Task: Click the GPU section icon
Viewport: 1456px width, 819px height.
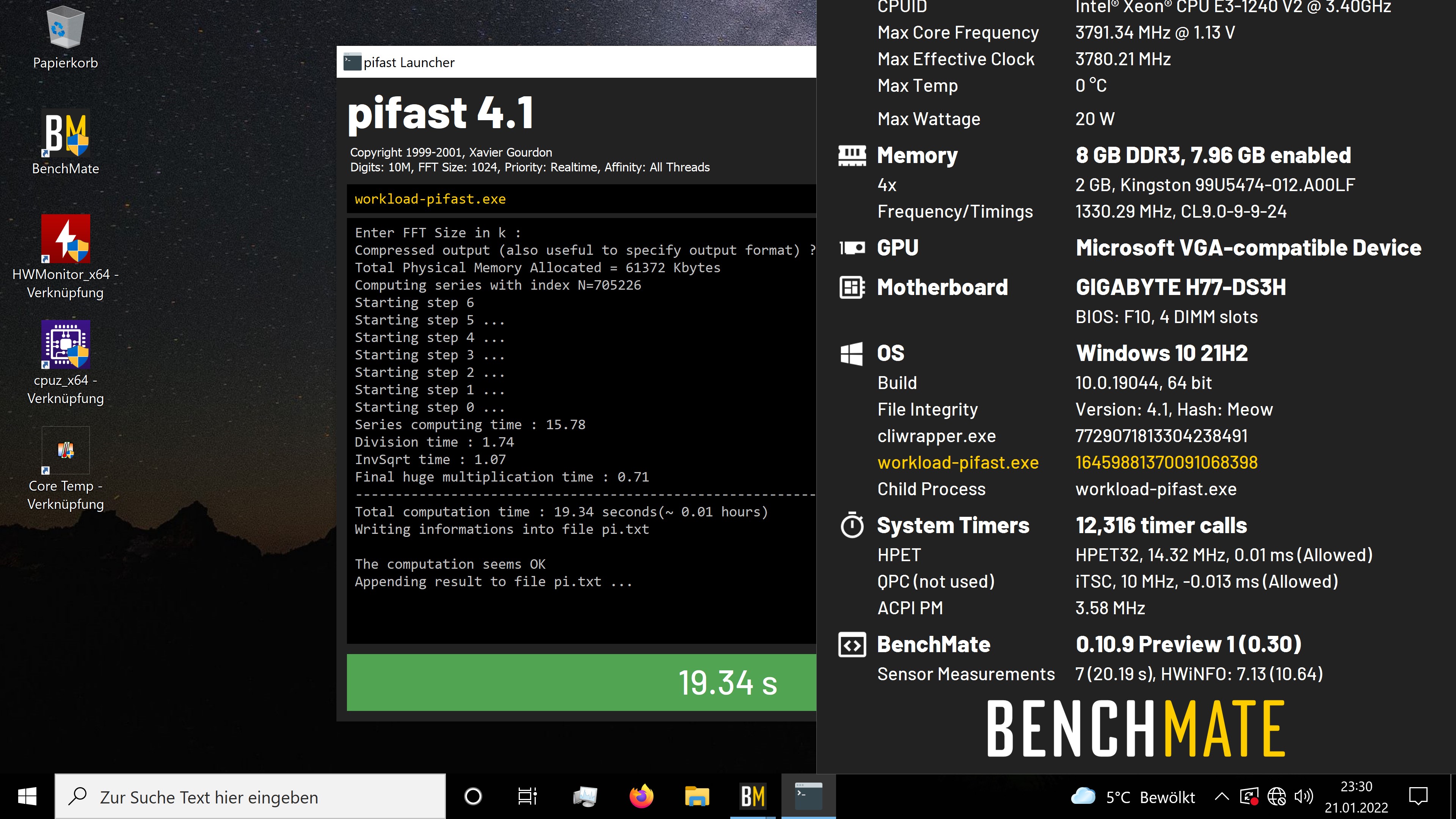Action: pyautogui.click(x=852, y=248)
